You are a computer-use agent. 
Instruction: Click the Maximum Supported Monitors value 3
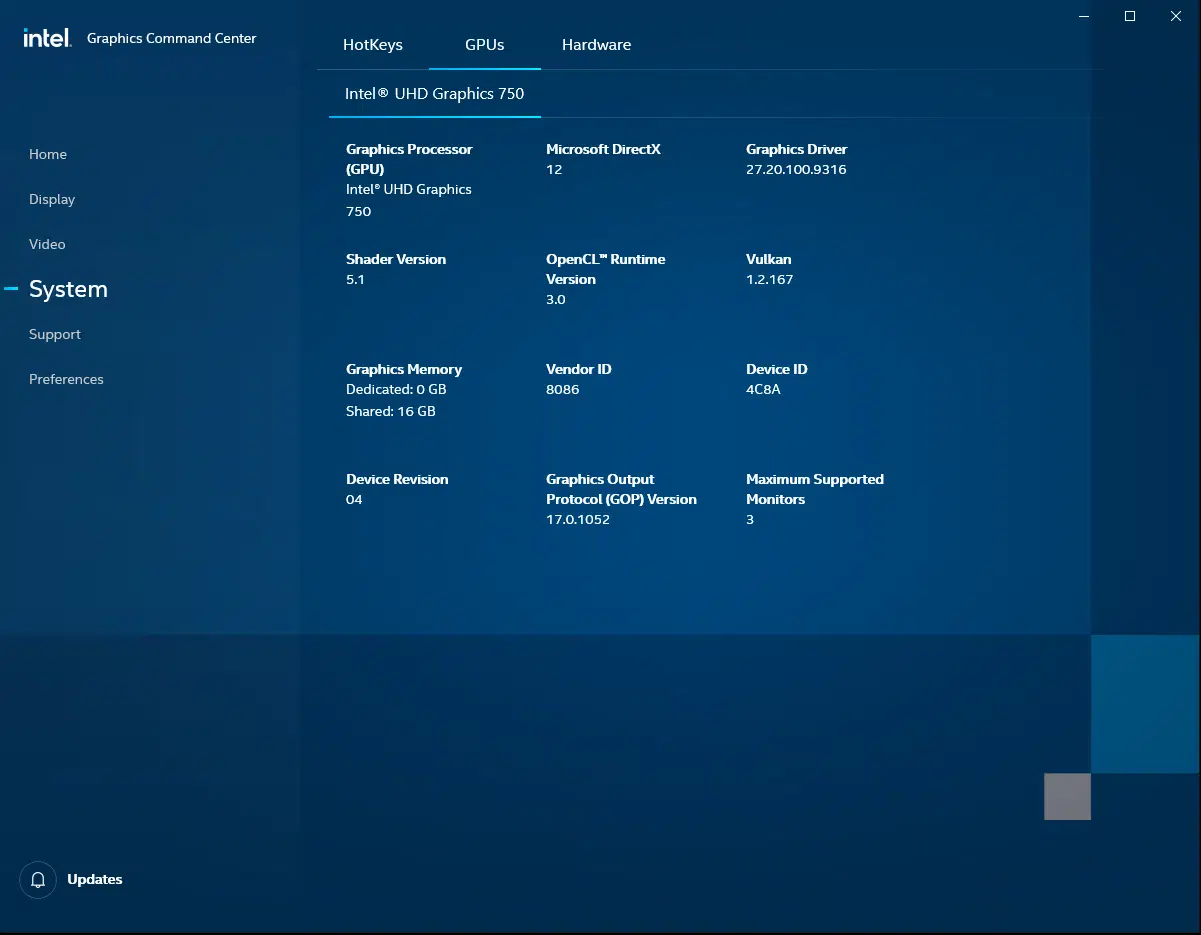click(x=750, y=519)
